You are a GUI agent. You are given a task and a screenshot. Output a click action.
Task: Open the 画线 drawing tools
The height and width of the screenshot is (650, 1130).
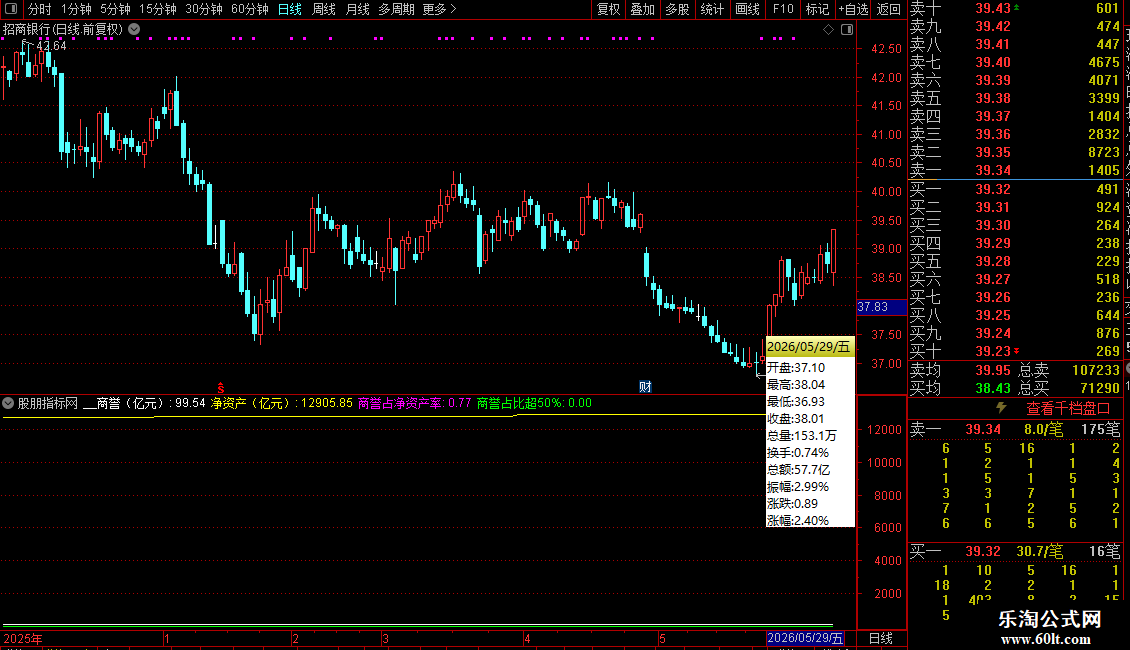[x=747, y=9]
